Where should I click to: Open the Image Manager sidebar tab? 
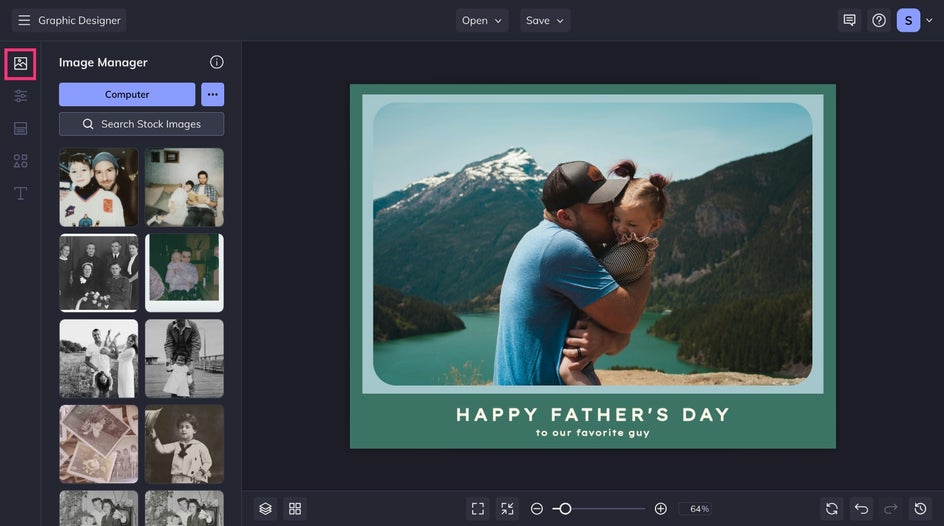(20, 63)
